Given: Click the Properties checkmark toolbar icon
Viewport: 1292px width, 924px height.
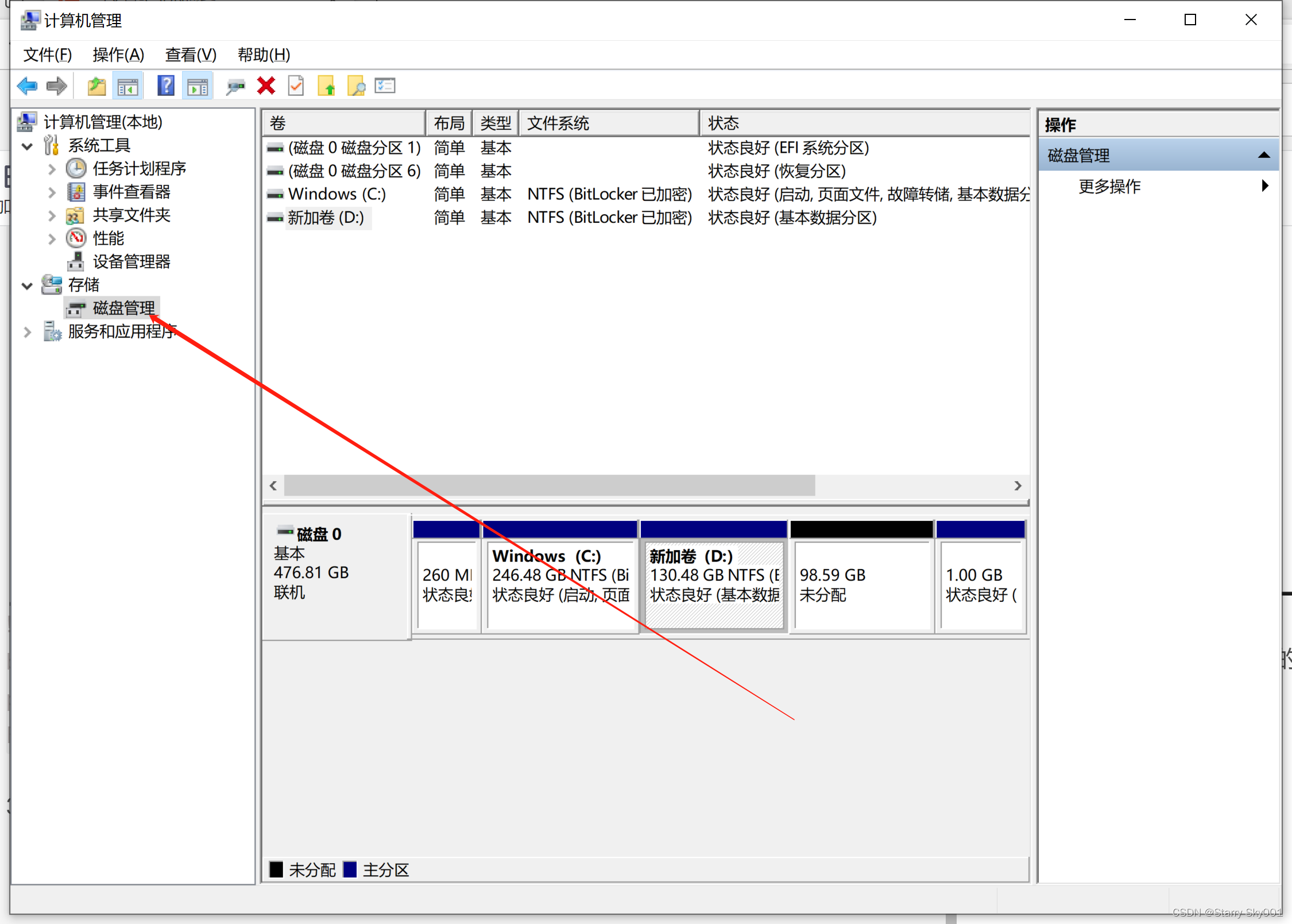Looking at the screenshot, I should tap(296, 87).
